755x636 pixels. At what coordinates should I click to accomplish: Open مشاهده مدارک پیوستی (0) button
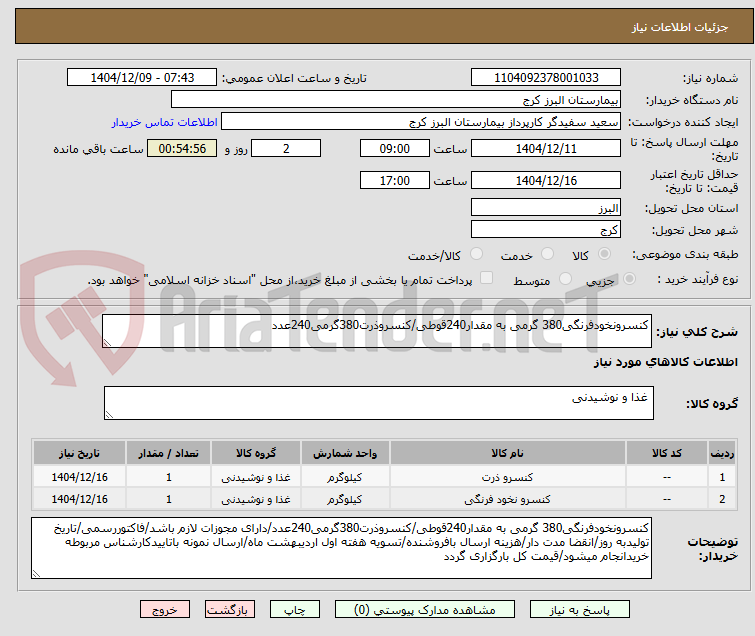click(425, 610)
